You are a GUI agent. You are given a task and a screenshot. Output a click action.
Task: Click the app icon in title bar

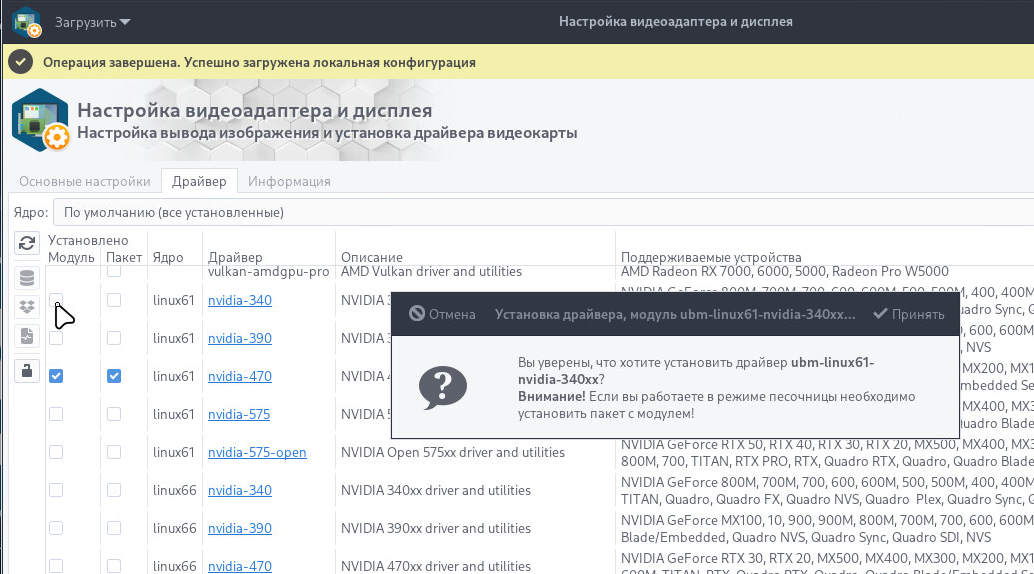coord(27,21)
